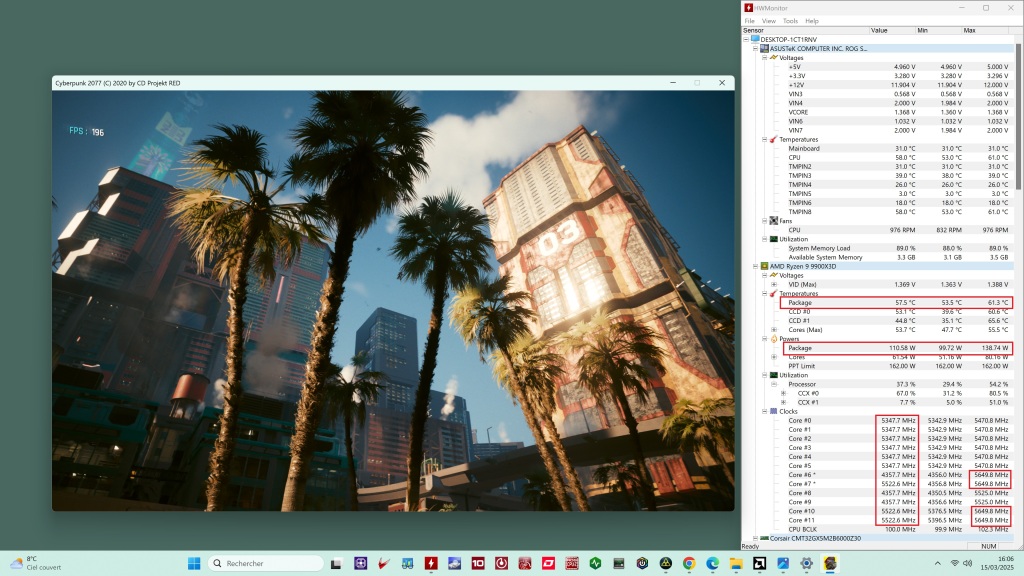Click the Clocks group icon

tap(773, 411)
